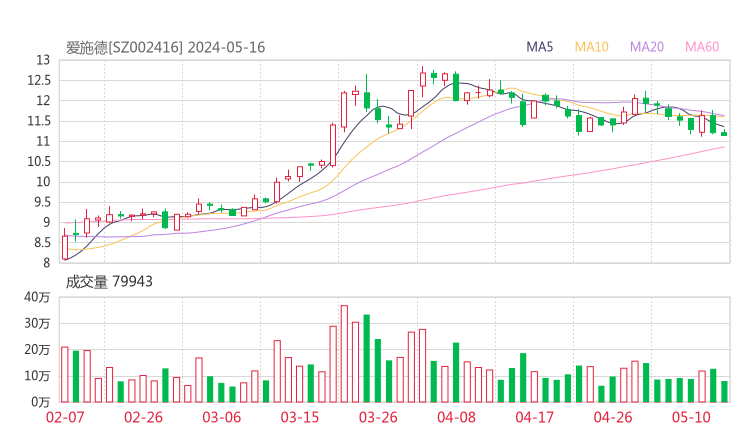740x440 pixels.
Task: Click the 04-17 date axis label
Action: tap(534, 417)
